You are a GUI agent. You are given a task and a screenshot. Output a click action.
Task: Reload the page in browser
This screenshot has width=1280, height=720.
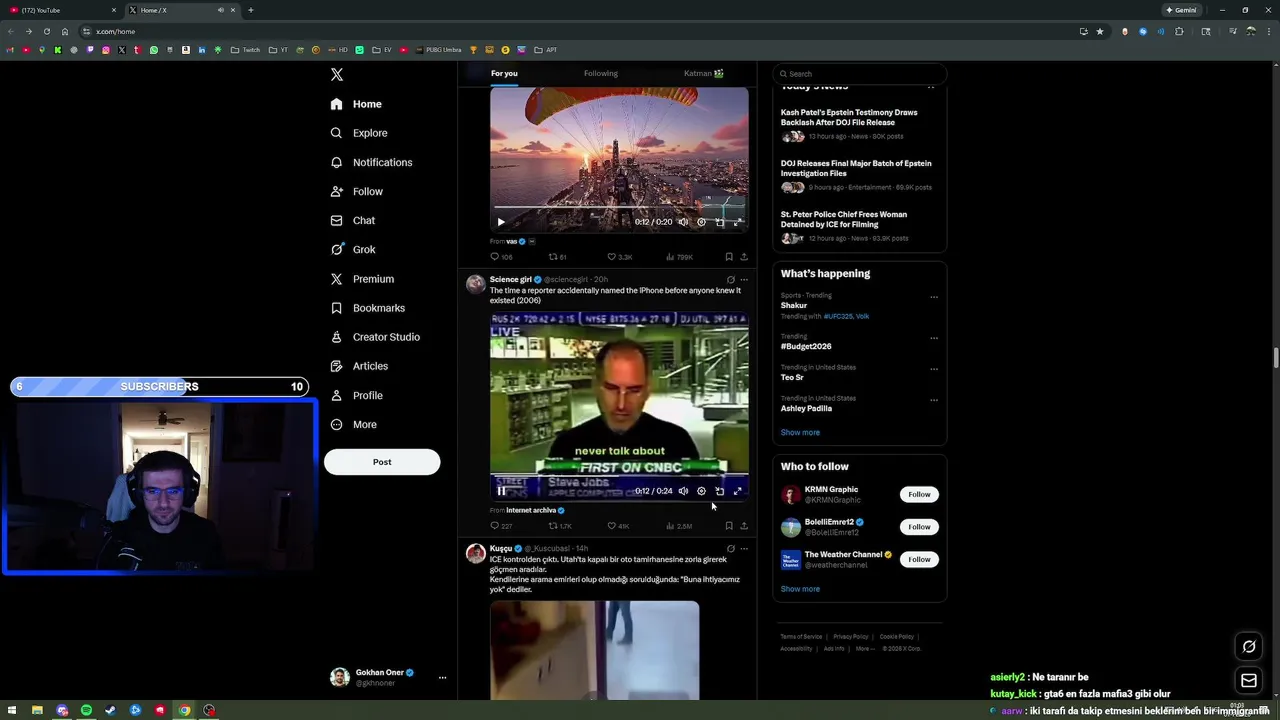tap(46, 31)
